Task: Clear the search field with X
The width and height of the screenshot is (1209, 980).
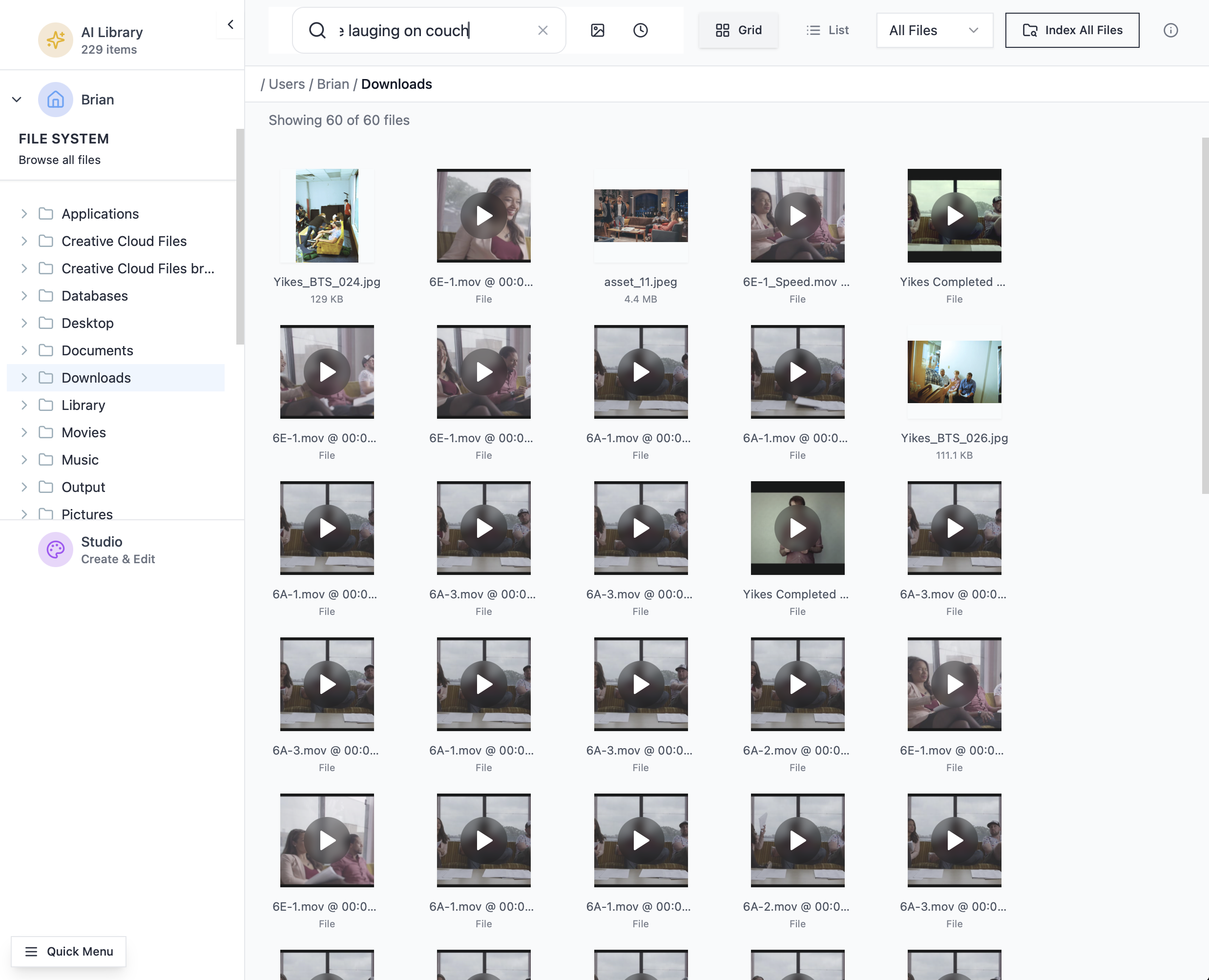Action: tap(542, 30)
